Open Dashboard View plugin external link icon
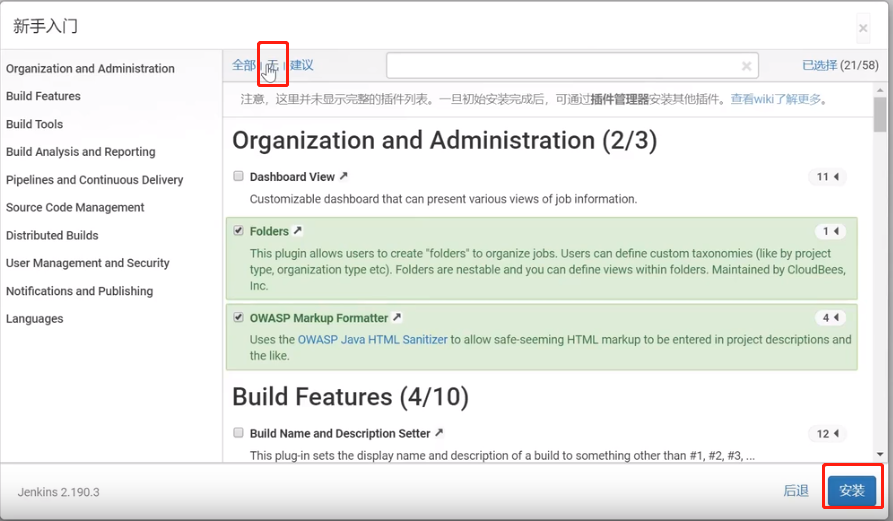 click(x=343, y=177)
